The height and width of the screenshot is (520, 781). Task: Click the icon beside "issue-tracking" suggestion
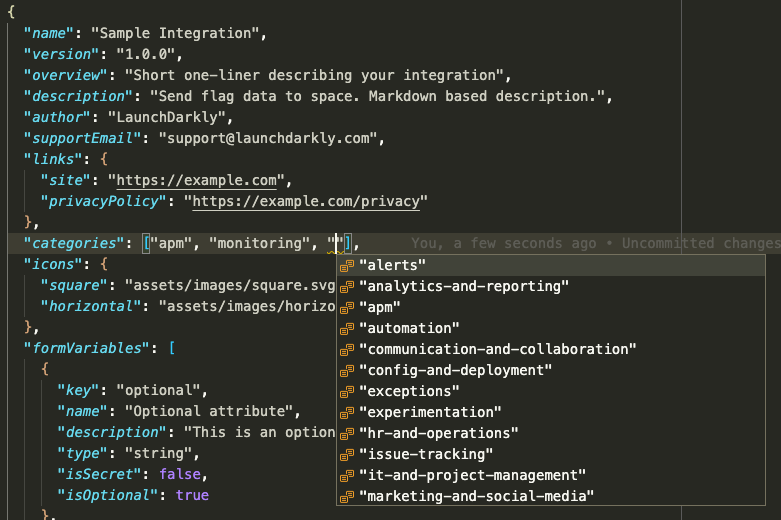pos(347,455)
